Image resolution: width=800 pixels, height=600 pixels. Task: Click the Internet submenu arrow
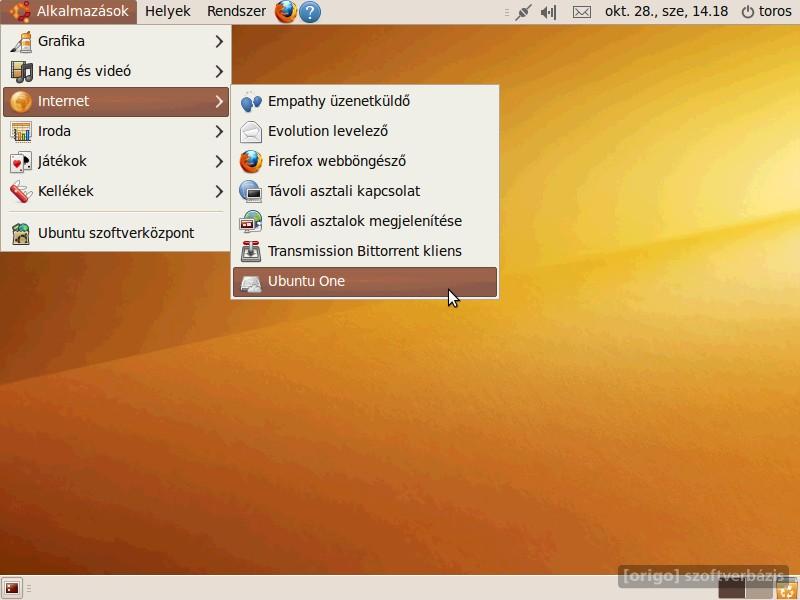tap(219, 102)
